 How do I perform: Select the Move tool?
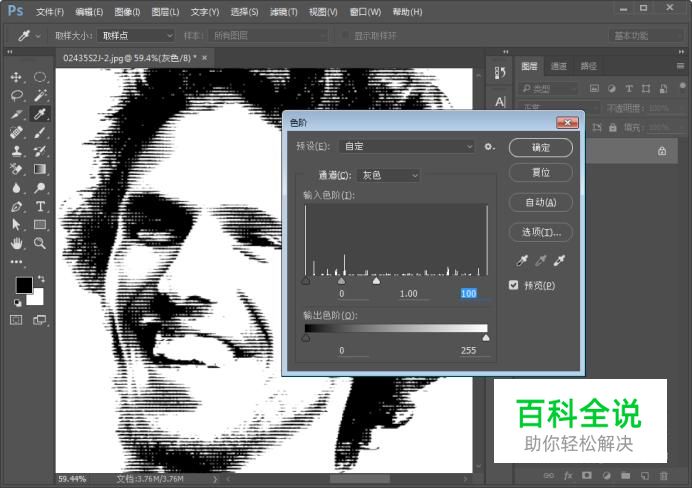click(16, 77)
